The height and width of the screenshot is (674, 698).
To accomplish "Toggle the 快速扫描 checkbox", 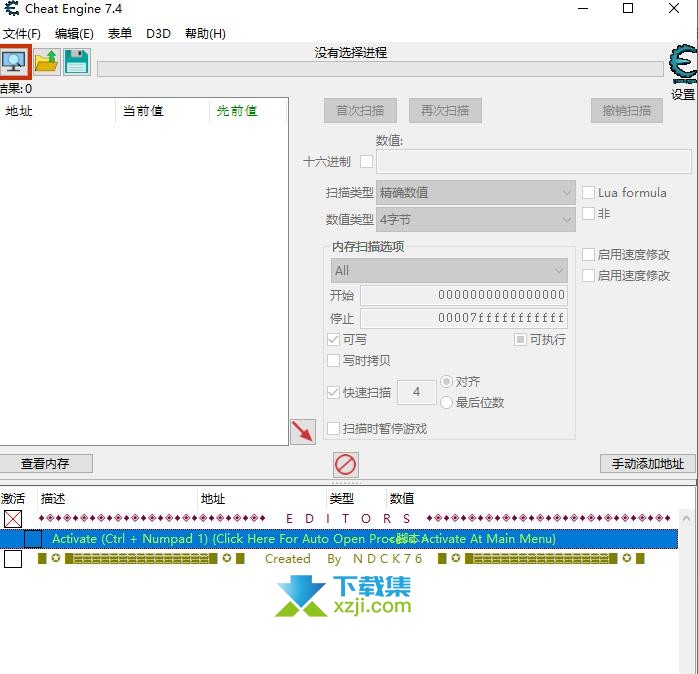I will pos(333,392).
